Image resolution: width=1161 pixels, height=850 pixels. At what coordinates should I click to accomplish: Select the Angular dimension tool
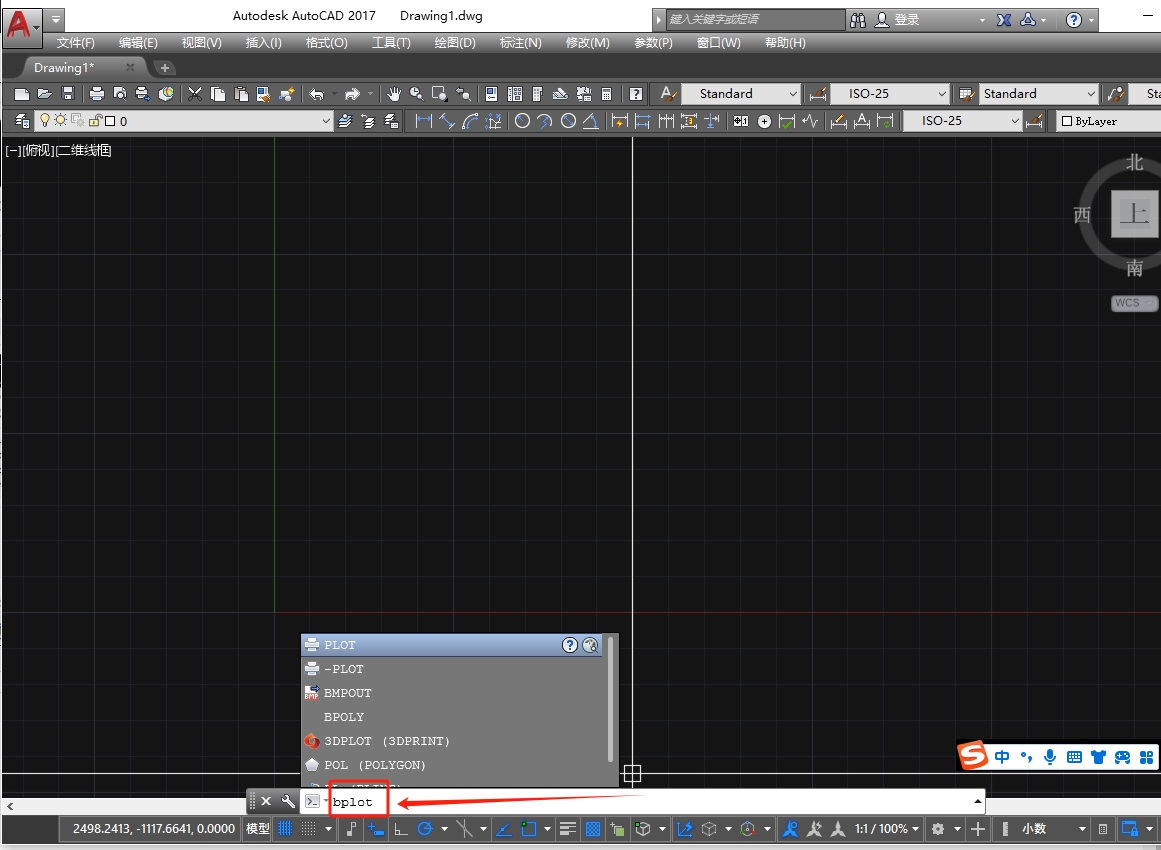591,121
